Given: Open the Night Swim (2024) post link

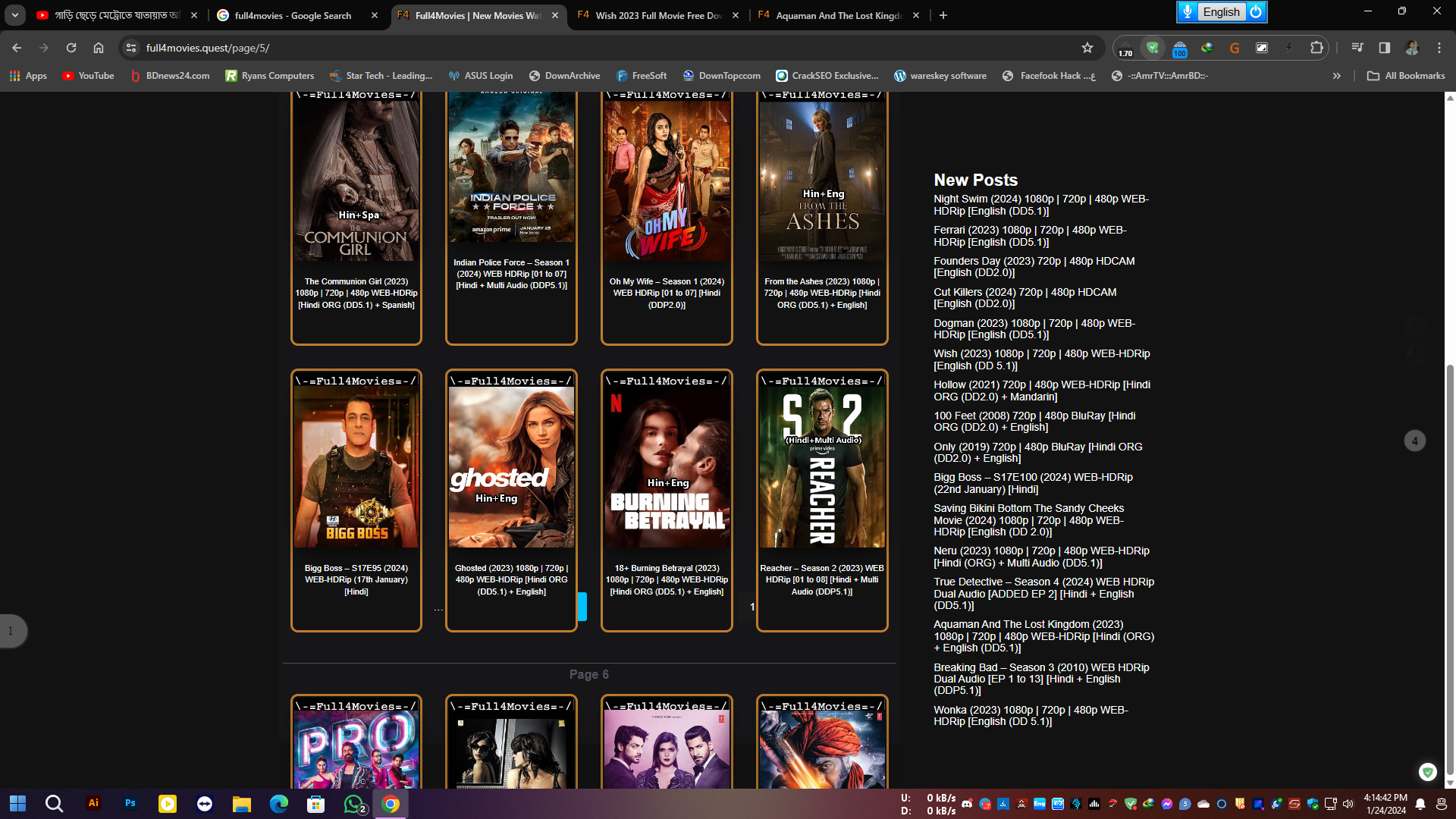Looking at the screenshot, I should (1040, 205).
